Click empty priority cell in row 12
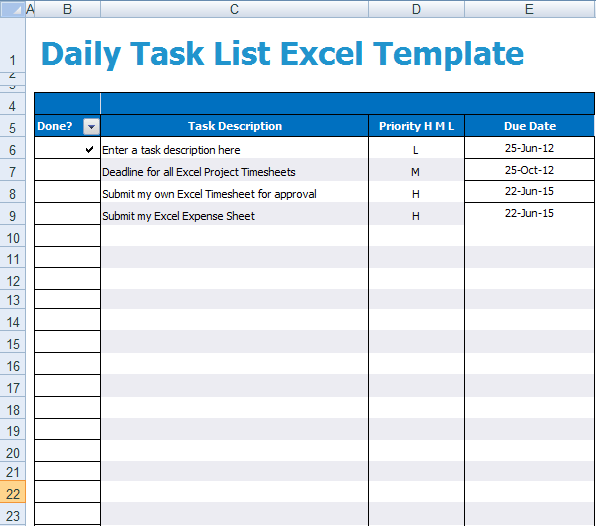This screenshot has width=598, height=526. coord(416,278)
